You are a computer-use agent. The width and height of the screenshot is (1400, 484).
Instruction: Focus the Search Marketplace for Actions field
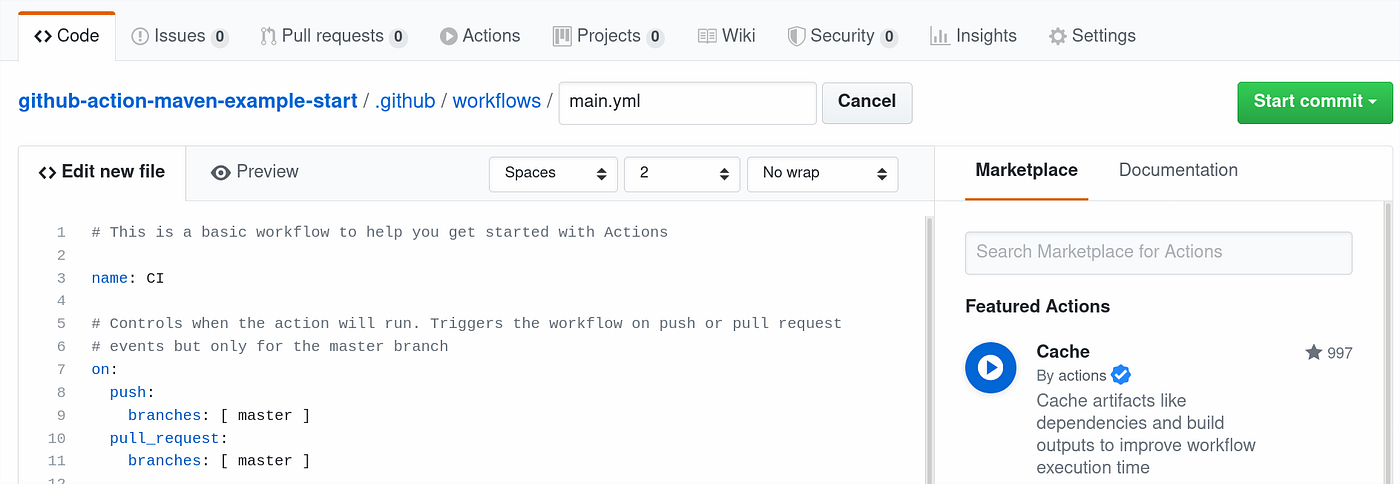[1158, 252]
